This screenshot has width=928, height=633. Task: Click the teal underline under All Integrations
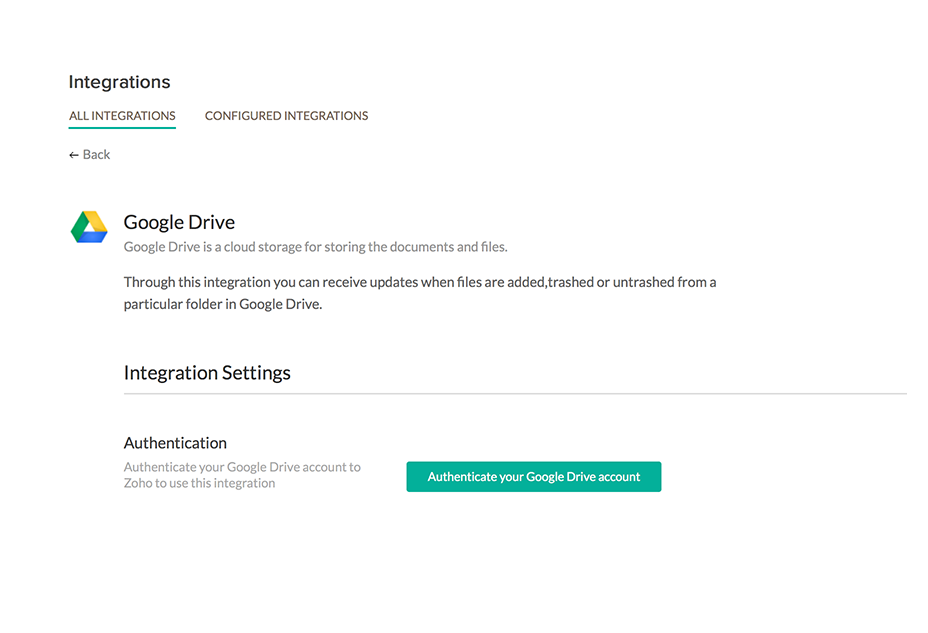(x=122, y=127)
